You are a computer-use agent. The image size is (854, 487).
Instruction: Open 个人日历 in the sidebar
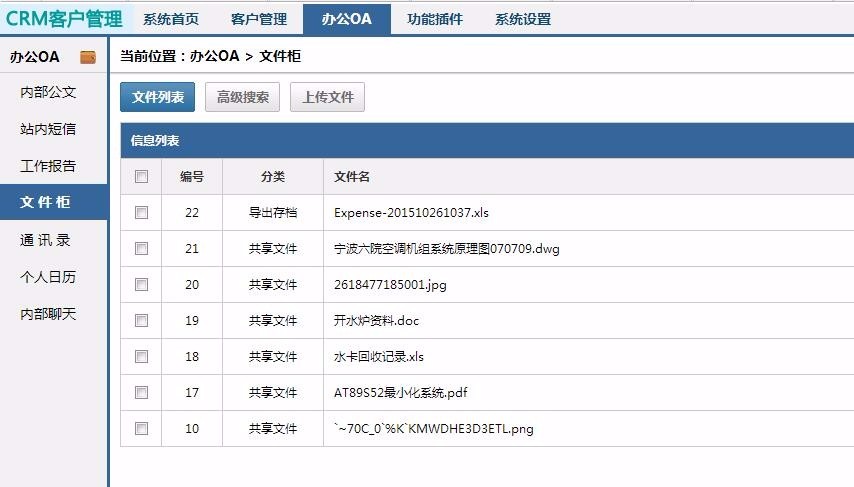48,277
